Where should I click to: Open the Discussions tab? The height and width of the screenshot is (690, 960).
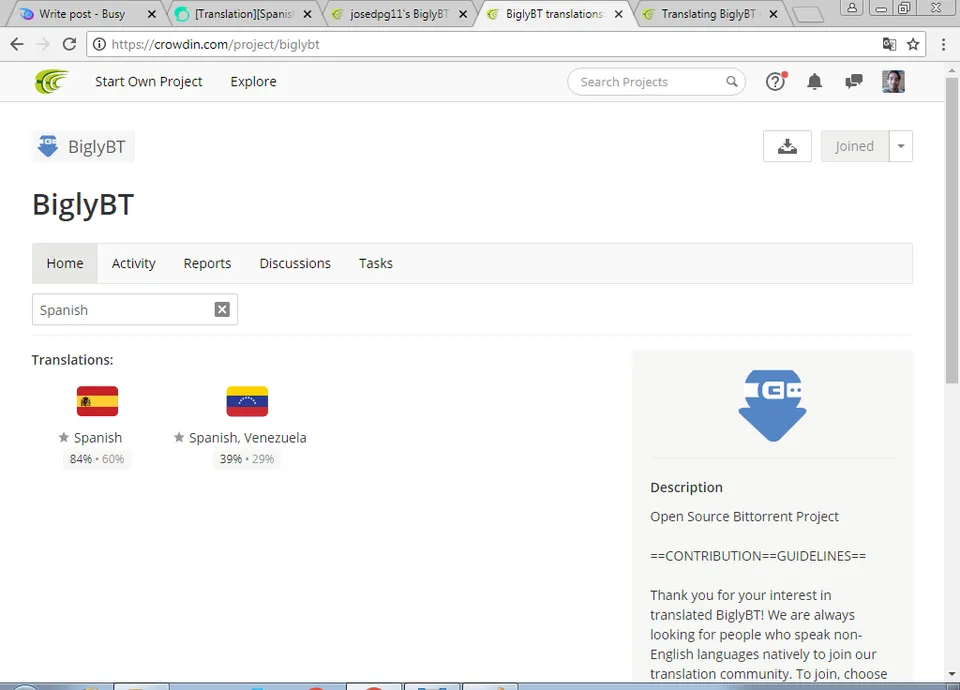[295, 263]
